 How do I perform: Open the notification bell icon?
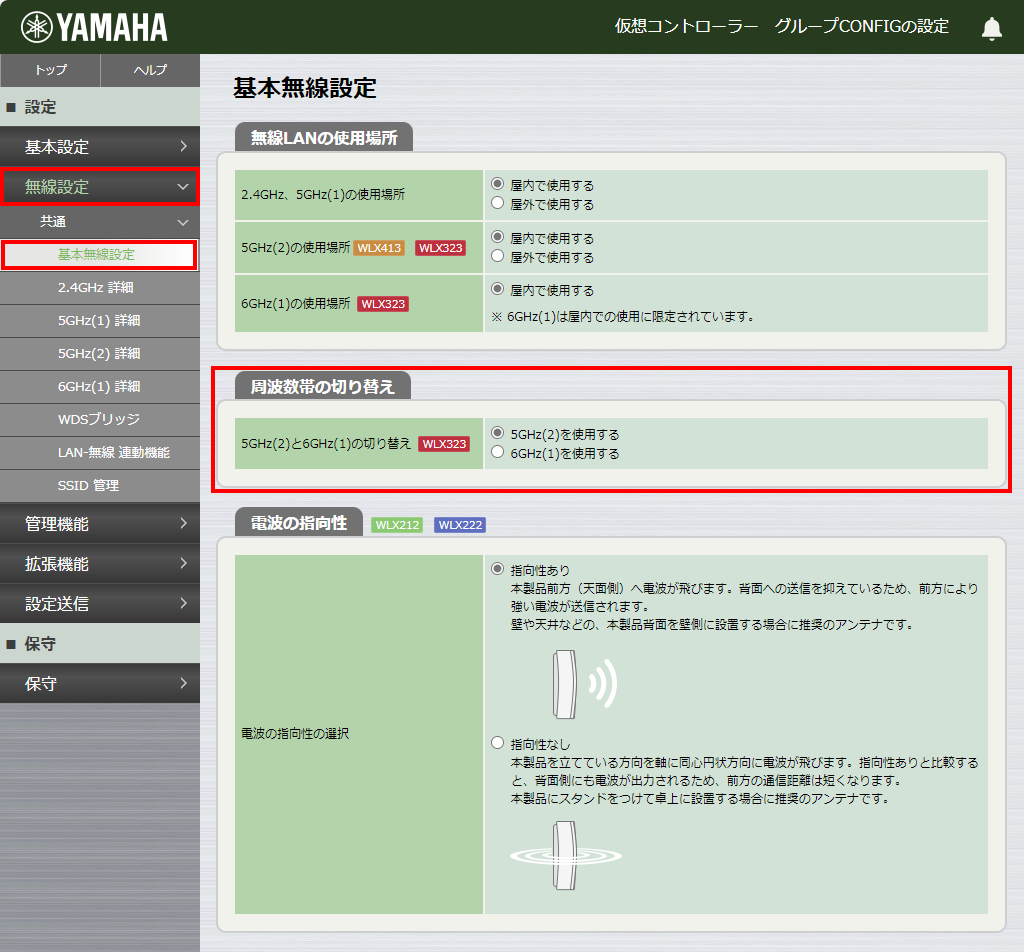point(991,28)
